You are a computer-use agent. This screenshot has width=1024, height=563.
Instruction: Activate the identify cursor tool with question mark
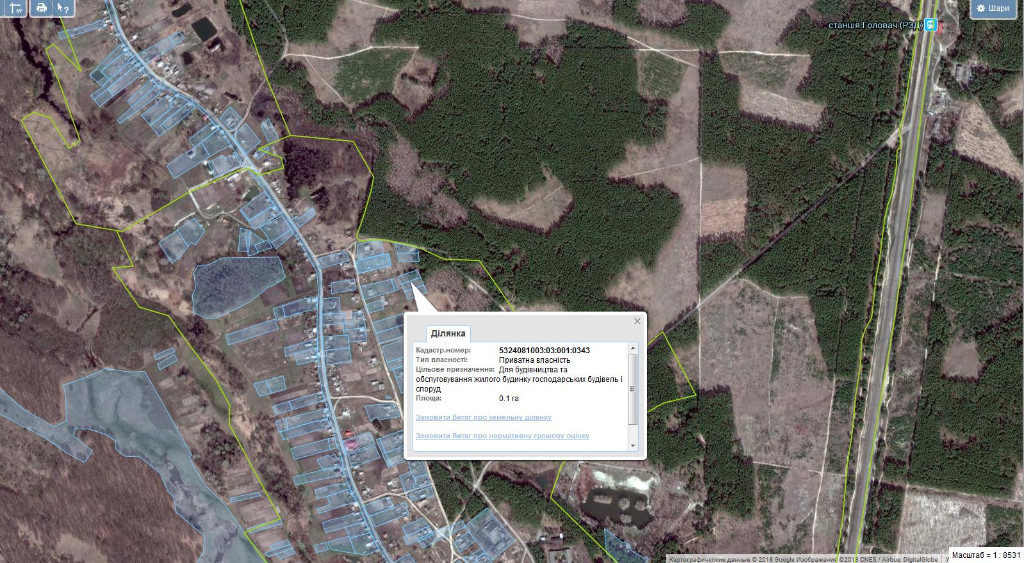point(64,8)
